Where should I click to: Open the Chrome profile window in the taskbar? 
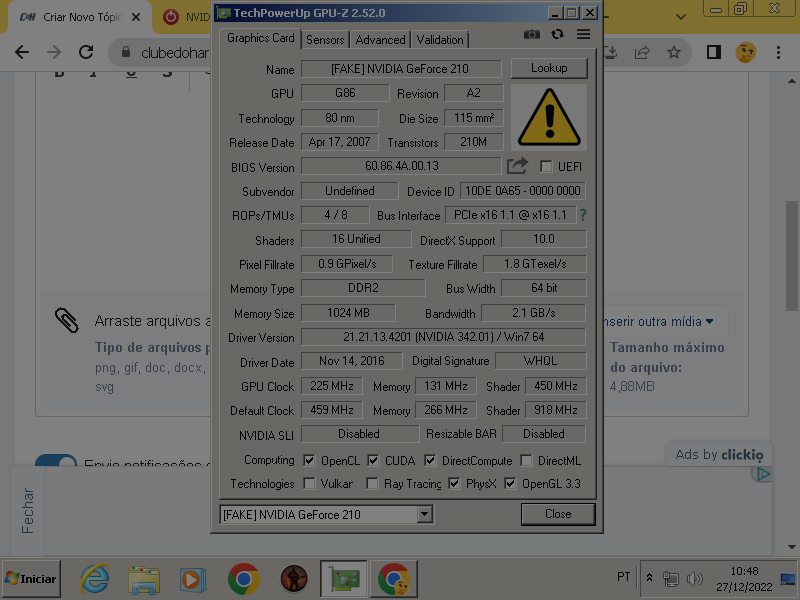[x=394, y=579]
